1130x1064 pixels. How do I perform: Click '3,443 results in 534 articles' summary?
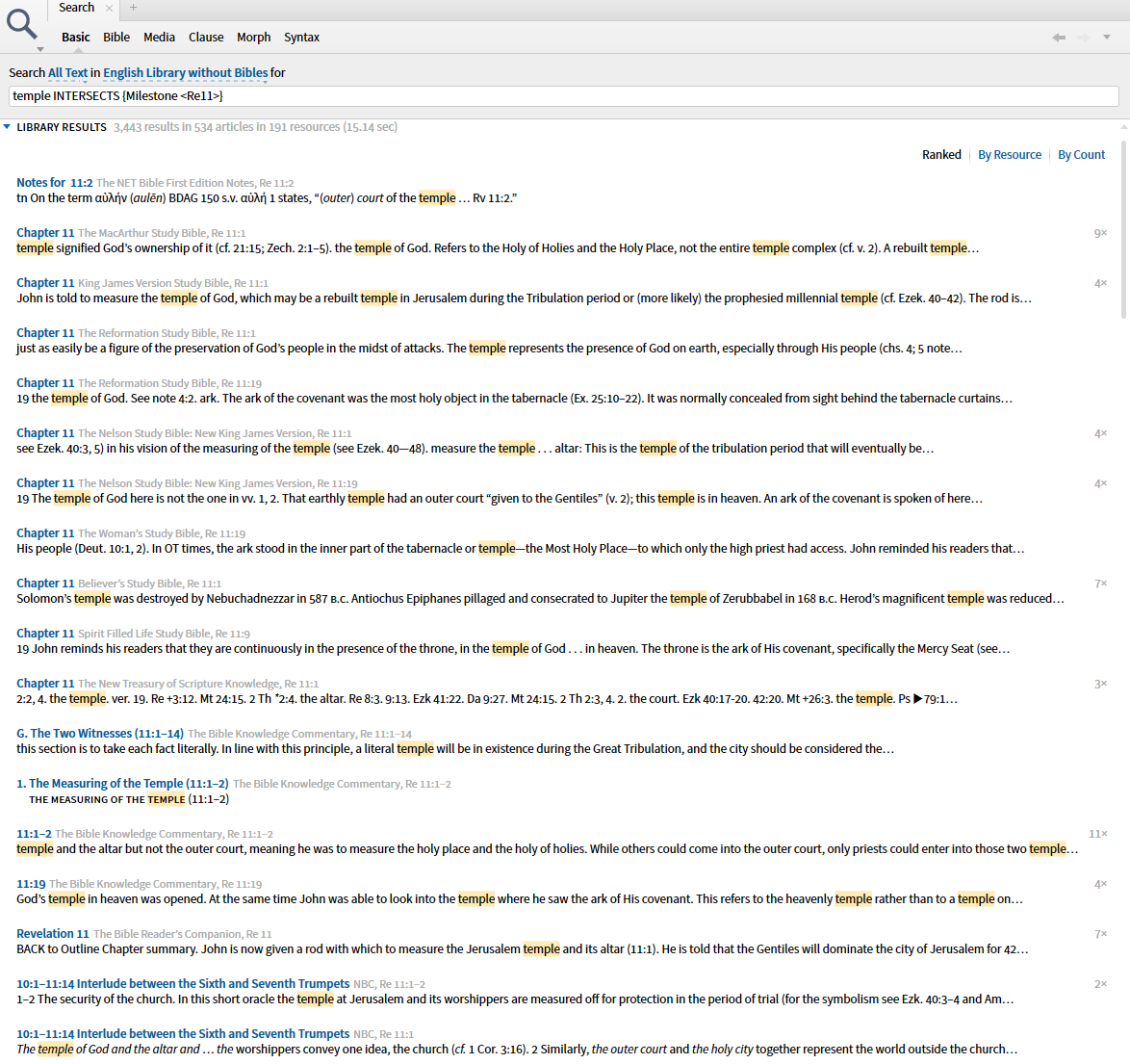click(255, 127)
